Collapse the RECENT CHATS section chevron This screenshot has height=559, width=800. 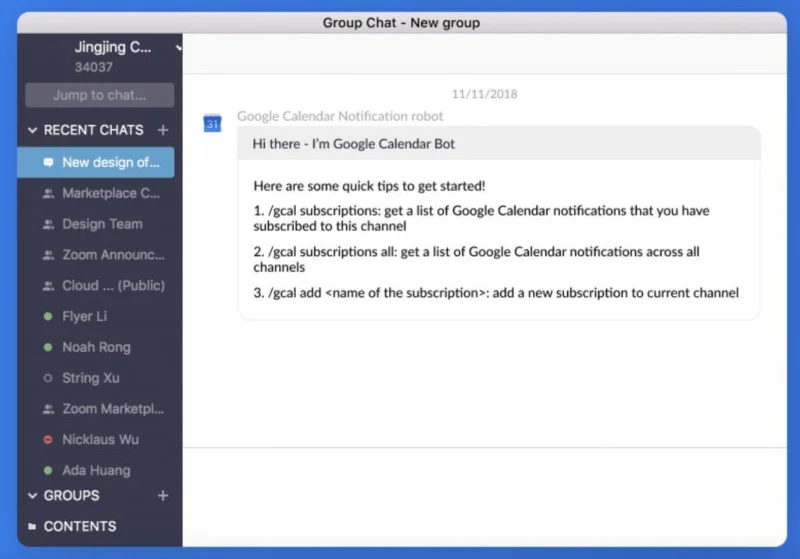(x=33, y=130)
